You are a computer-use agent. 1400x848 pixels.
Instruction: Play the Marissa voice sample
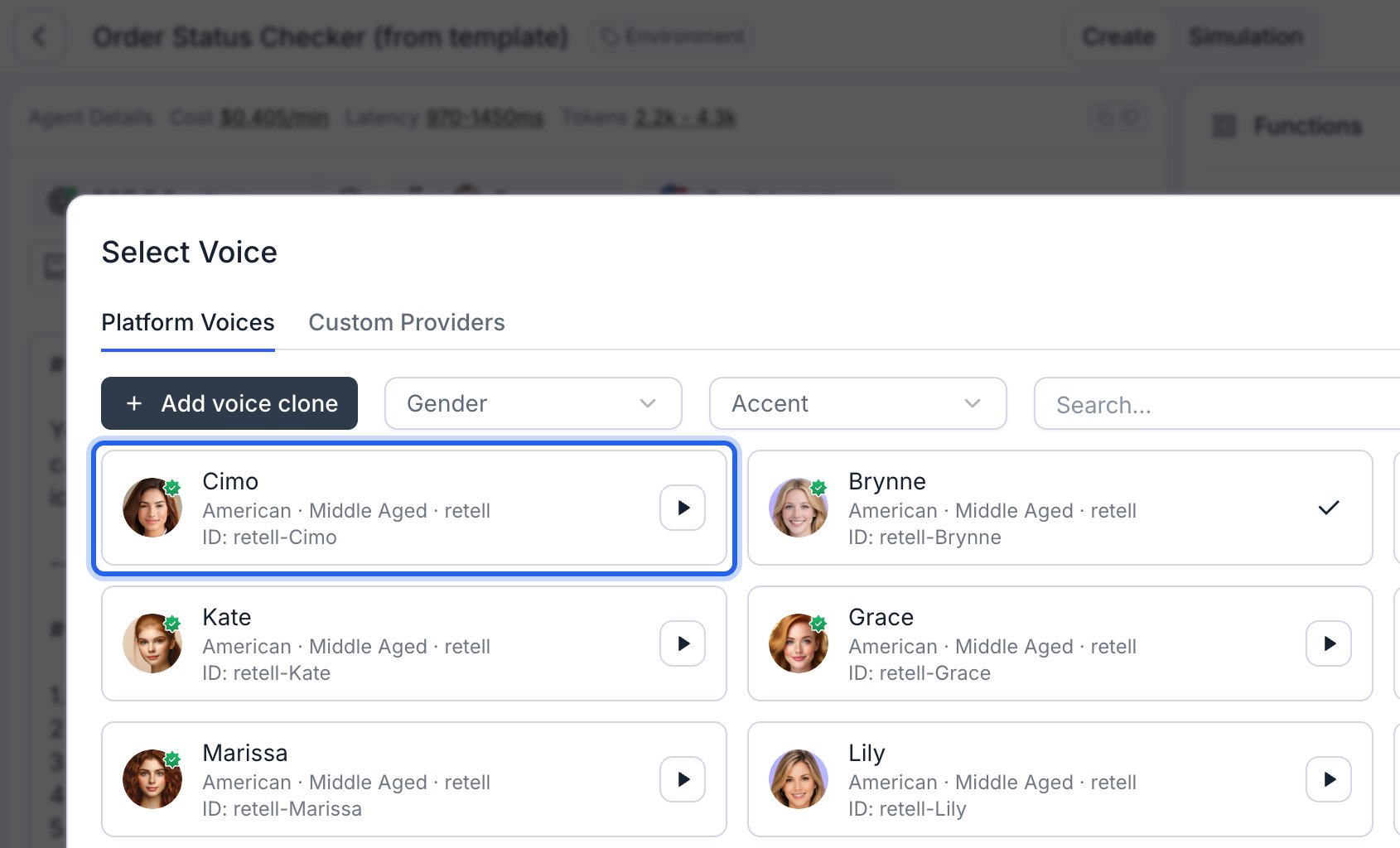pyautogui.click(x=683, y=779)
